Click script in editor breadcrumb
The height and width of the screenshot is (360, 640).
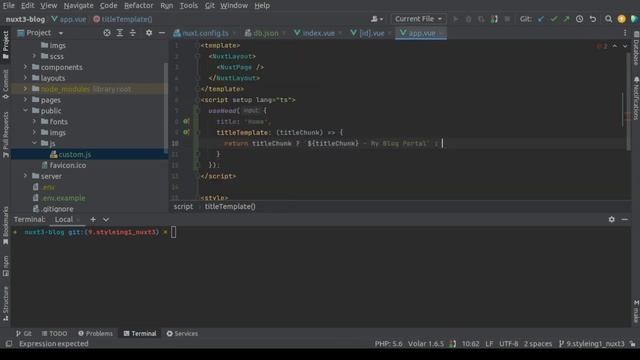183,207
